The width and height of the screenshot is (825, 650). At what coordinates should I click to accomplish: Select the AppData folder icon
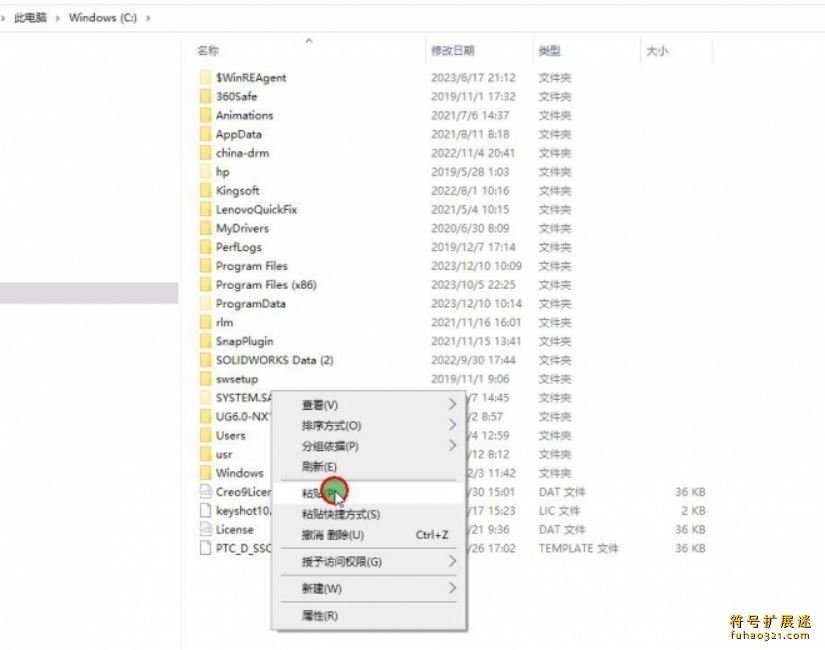(x=207, y=134)
